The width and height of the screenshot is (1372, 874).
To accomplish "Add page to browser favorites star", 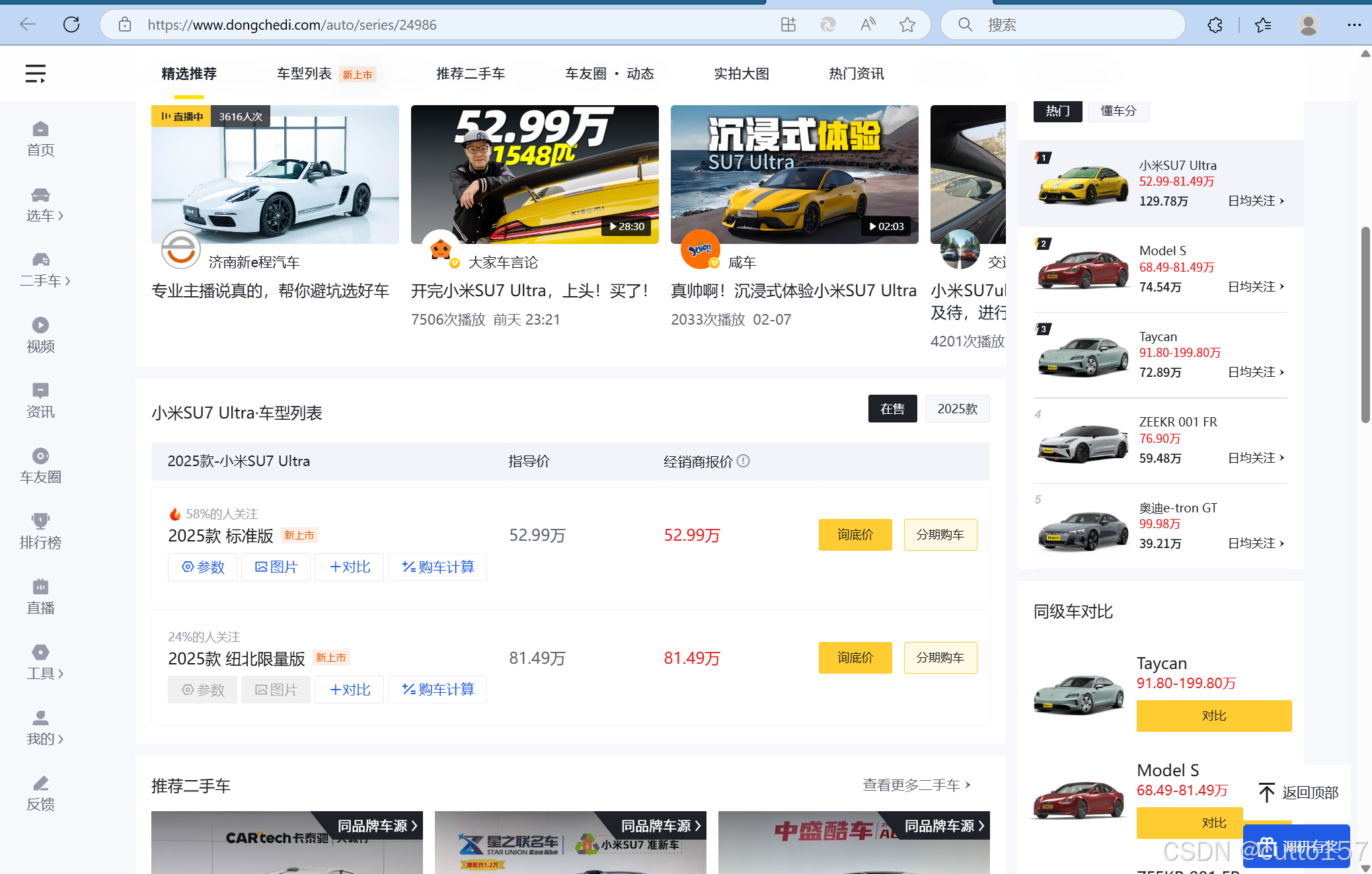I will (x=907, y=25).
